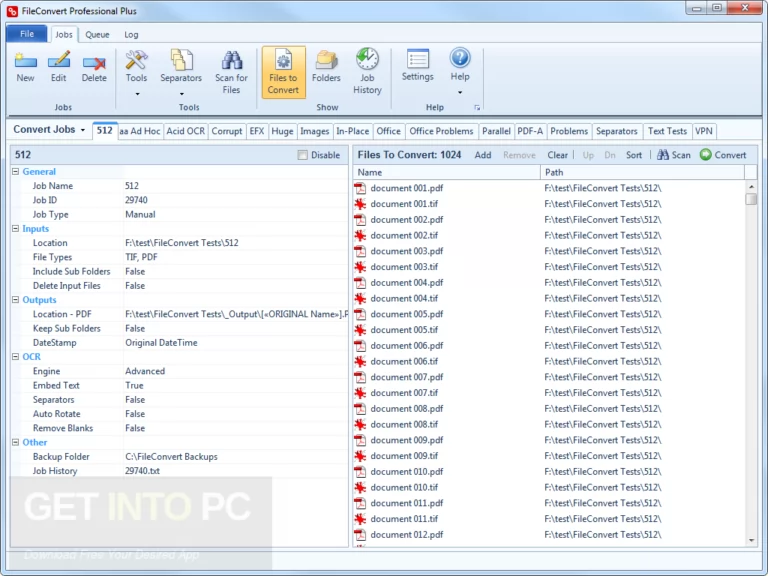Select the VPN job tab
This screenshot has height=576, width=768.
coord(704,131)
